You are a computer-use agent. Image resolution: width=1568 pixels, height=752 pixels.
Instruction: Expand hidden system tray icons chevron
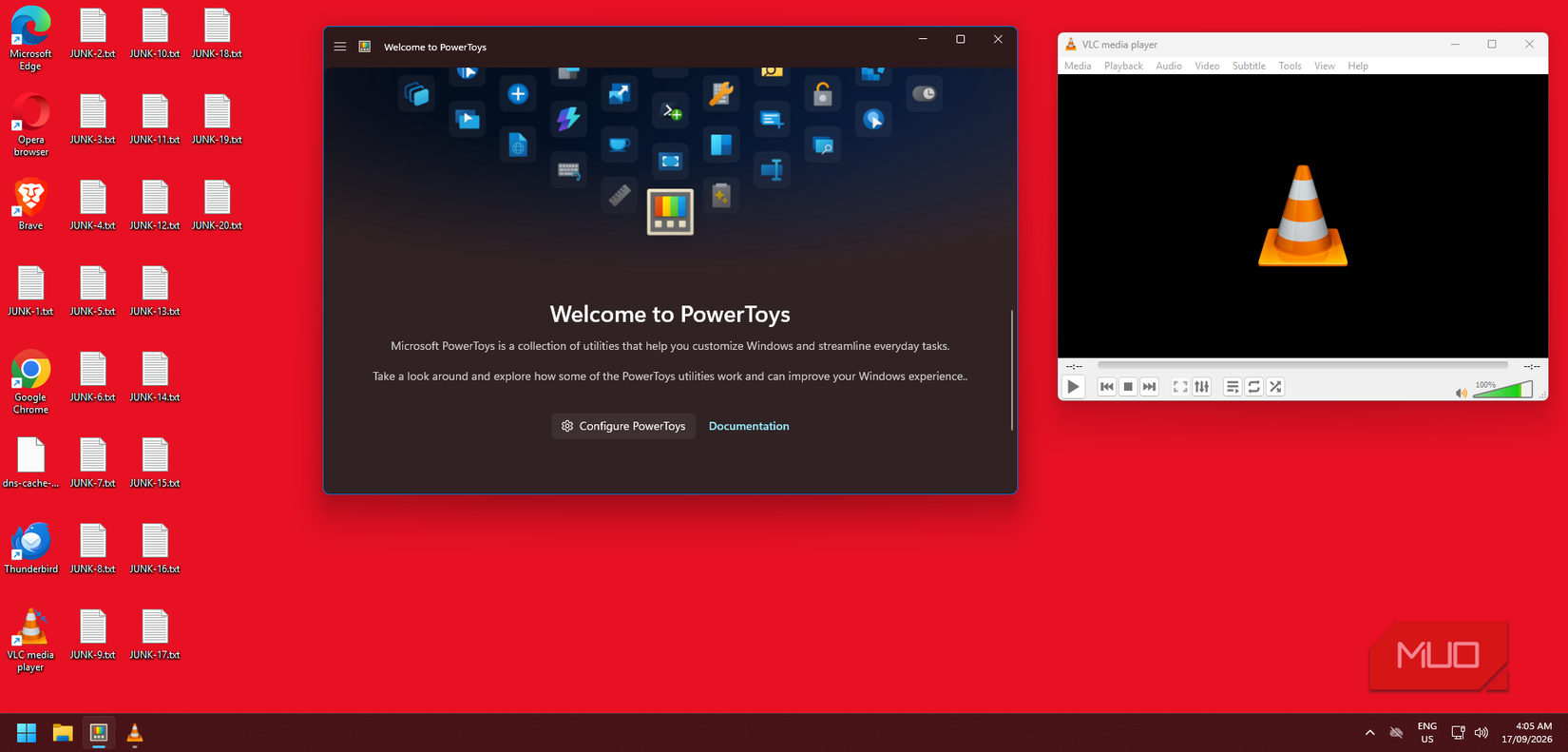pyautogui.click(x=1369, y=732)
